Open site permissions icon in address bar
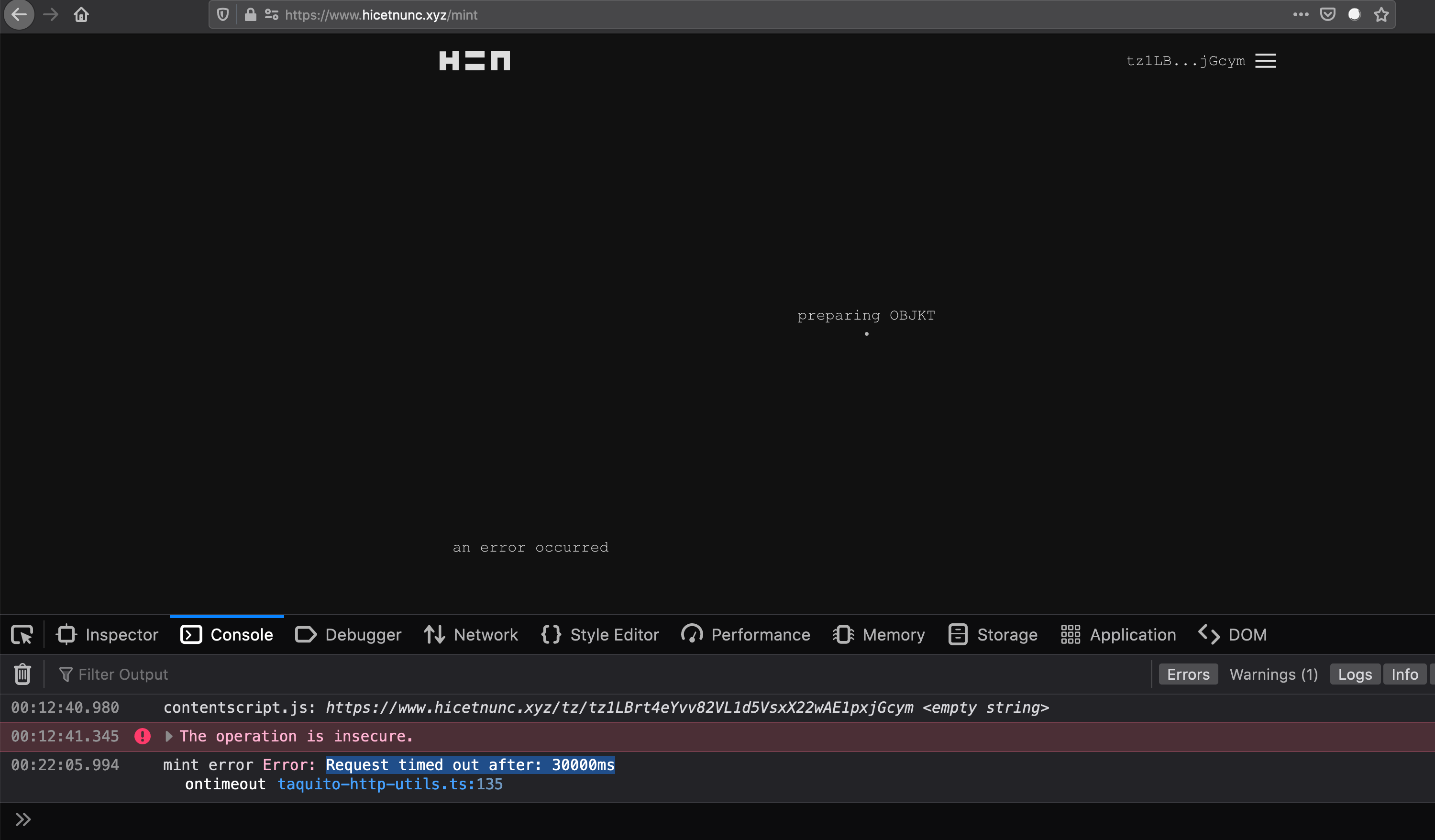Screen dimensions: 1435x840 click(272, 15)
